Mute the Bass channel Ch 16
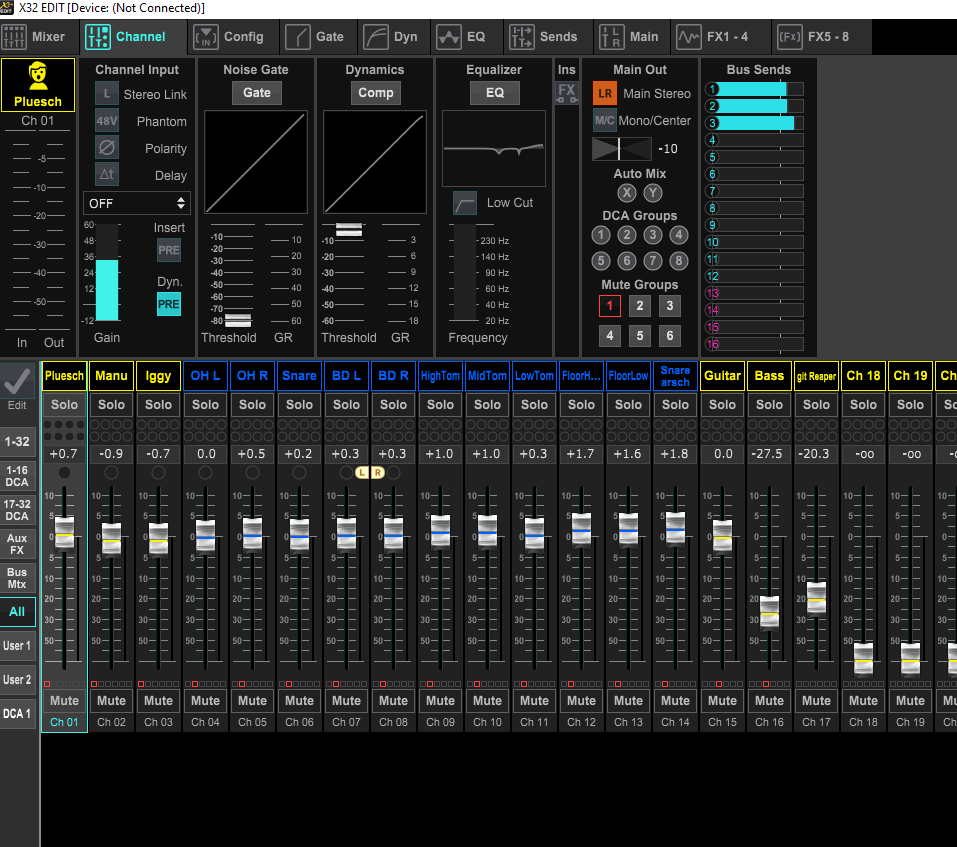 [769, 701]
